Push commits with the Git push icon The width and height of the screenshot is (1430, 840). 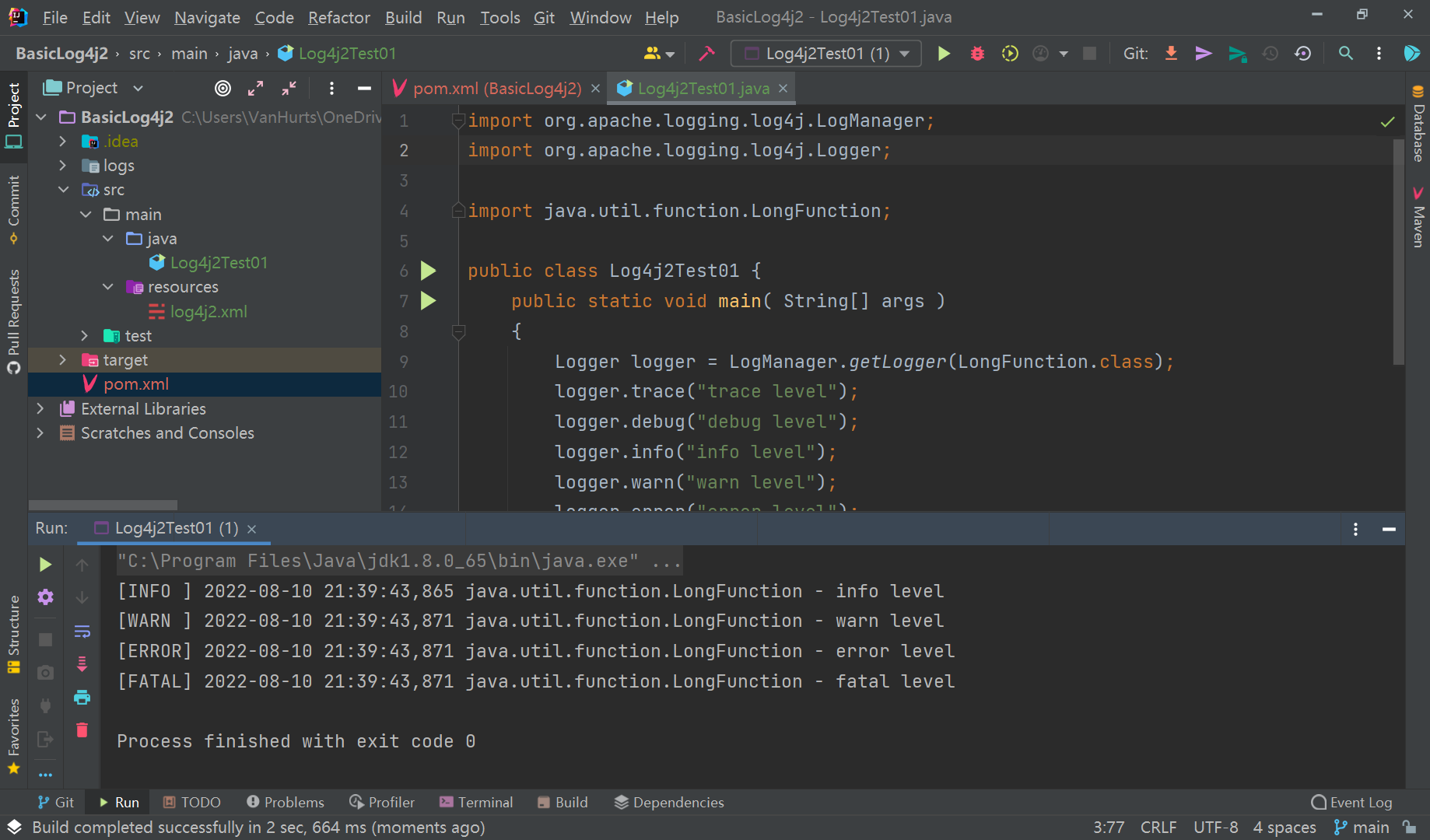point(1237,54)
